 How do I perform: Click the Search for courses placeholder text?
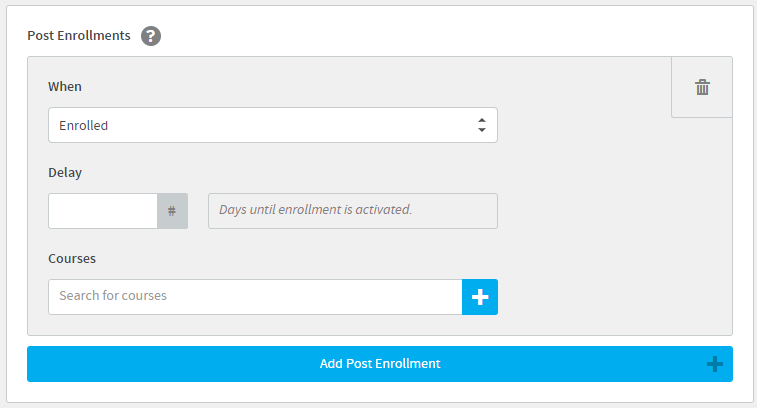[113, 295]
